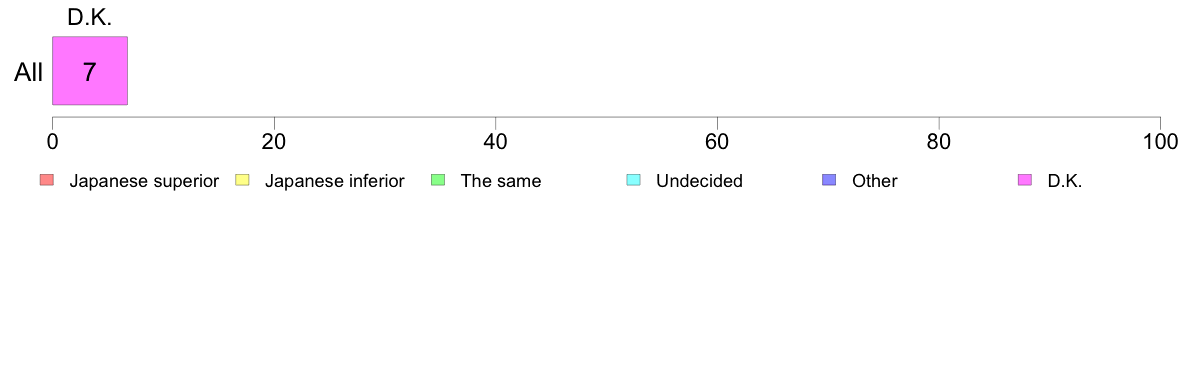
Task: Click the Japanese superior legend label
Action: click(144, 181)
